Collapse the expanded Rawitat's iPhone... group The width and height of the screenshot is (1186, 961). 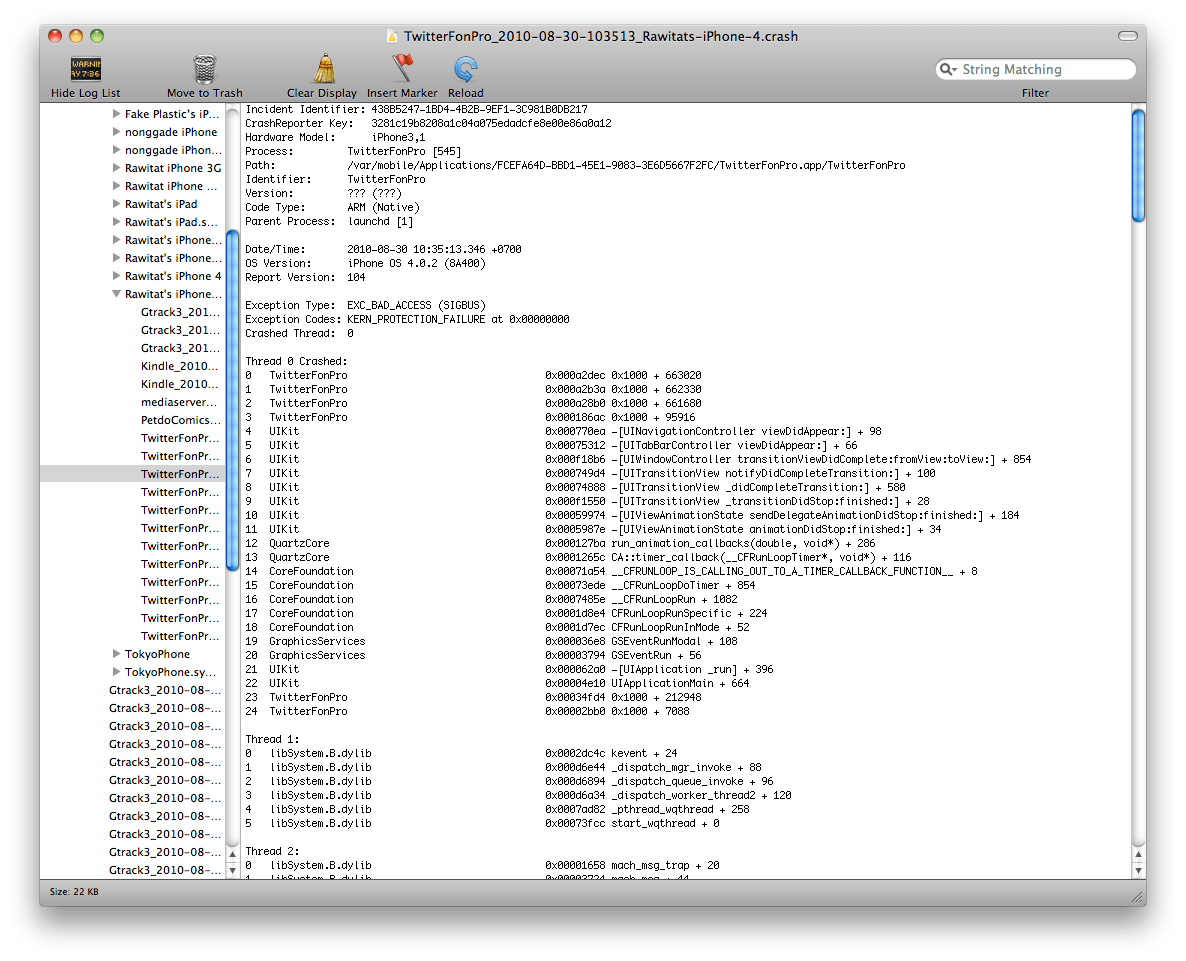click(116, 294)
